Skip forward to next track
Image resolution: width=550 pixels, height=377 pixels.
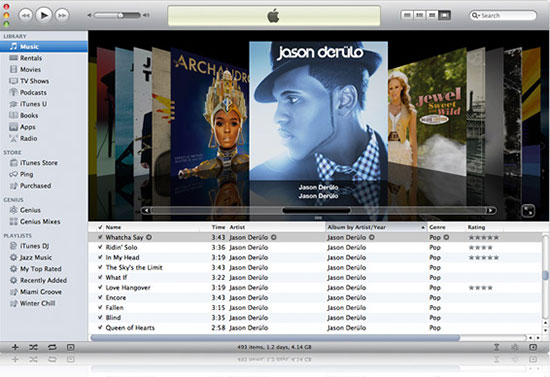pyautogui.click(x=62, y=15)
